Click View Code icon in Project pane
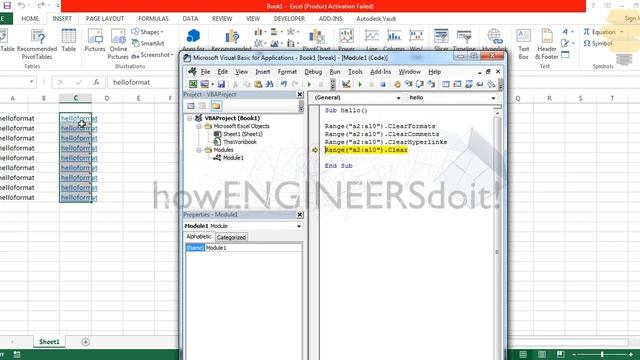This screenshot has height=360, width=640. click(191, 106)
